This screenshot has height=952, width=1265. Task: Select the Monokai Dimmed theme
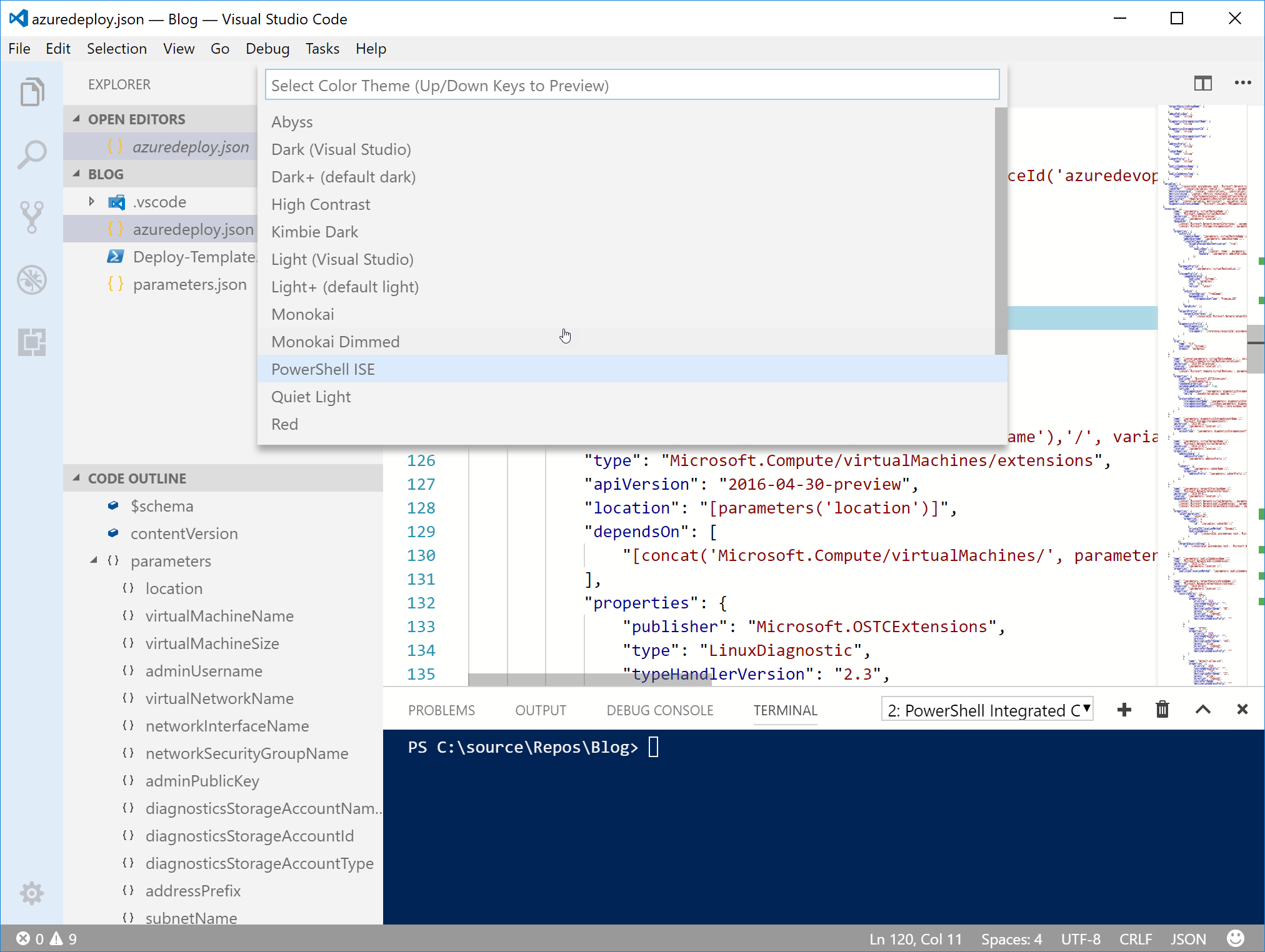click(x=335, y=341)
